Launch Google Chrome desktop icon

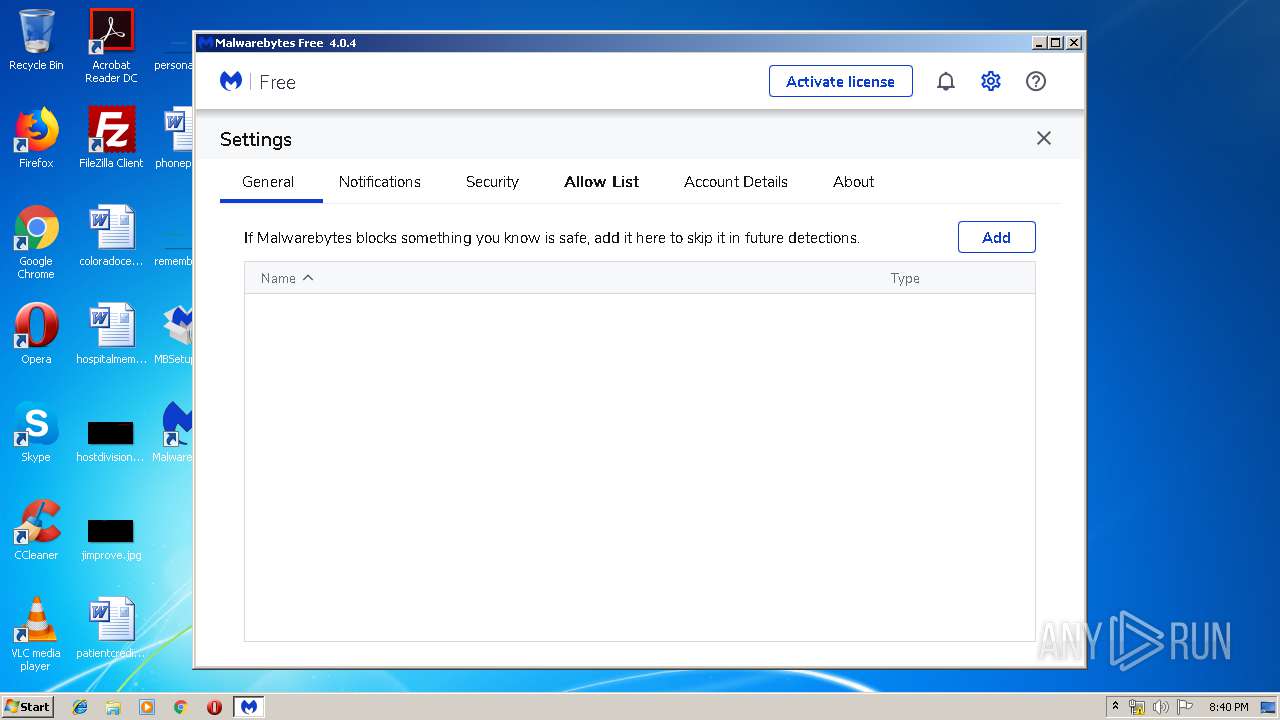pos(36,242)
